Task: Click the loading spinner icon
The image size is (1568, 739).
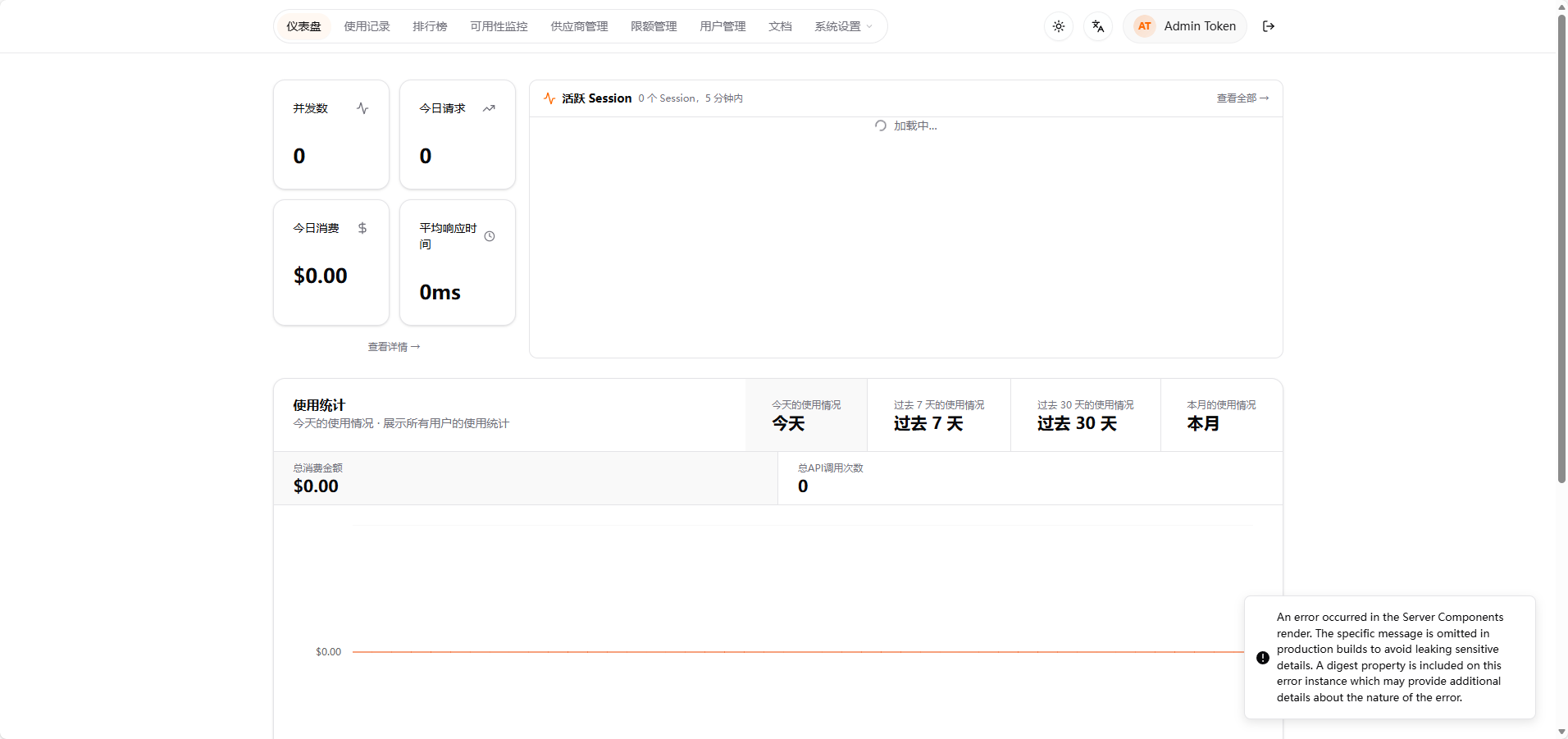Action: 881,125
